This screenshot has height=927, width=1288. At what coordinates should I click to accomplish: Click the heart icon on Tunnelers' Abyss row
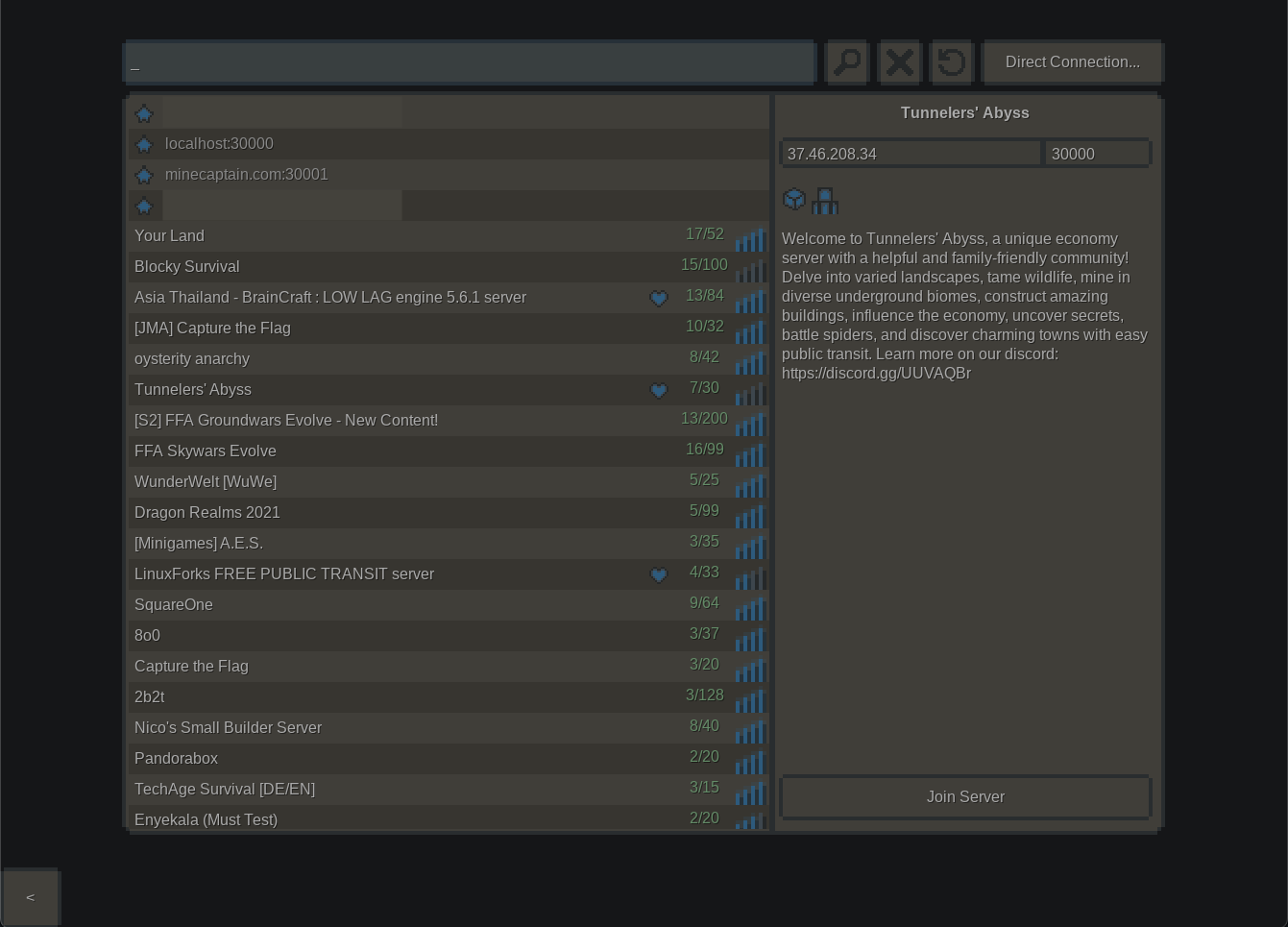658,390
